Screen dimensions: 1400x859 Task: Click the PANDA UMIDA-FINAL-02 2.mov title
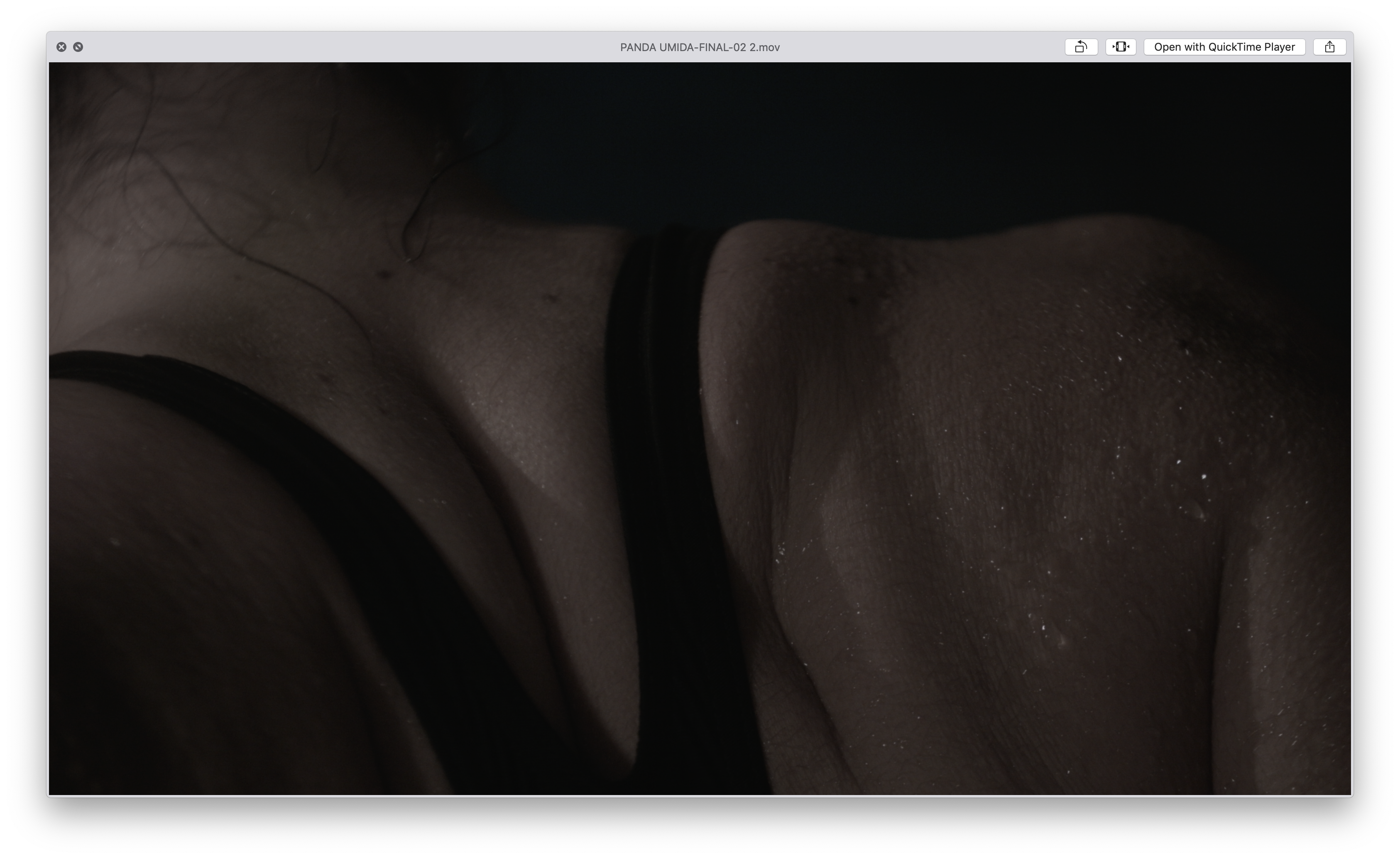700,48
